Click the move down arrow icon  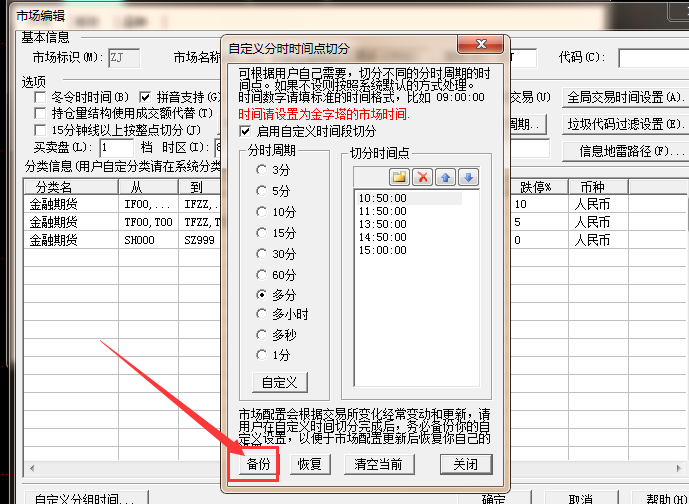468,177
